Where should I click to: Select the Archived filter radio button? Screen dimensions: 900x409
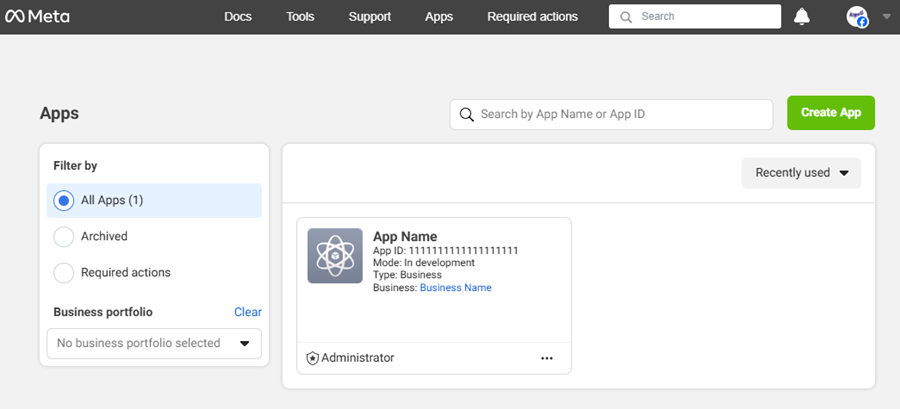tap(64, 236)
